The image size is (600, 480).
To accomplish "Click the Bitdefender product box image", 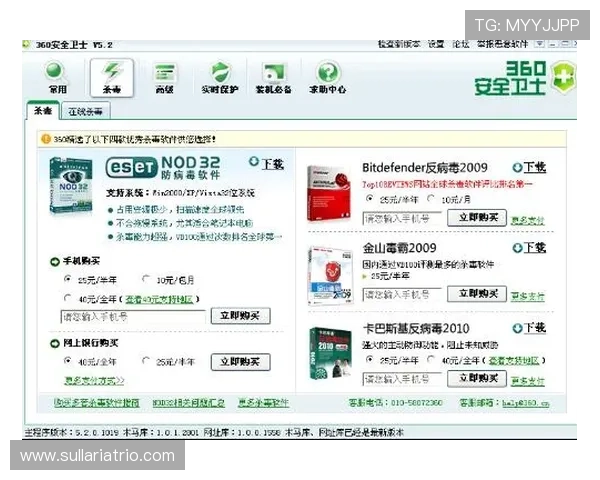I will (329, 194).
